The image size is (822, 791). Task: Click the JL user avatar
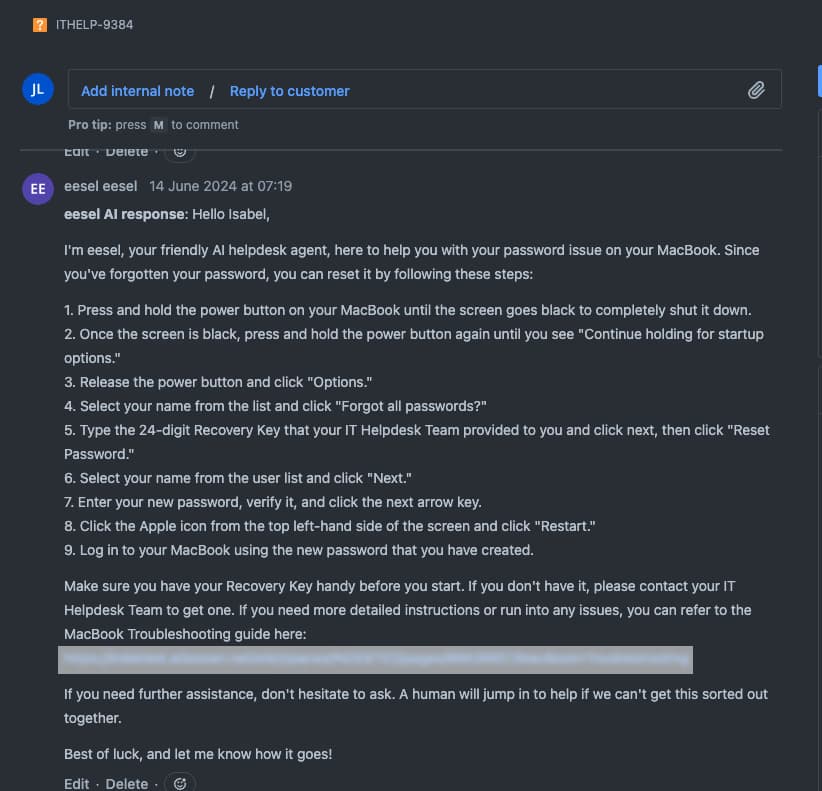coord(38,89)
